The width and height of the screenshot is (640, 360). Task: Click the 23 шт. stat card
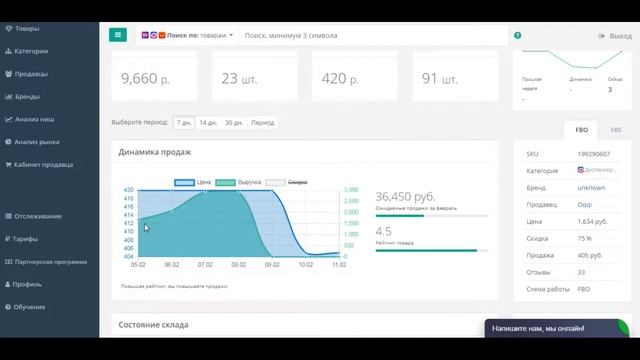(x=255, y=76)
